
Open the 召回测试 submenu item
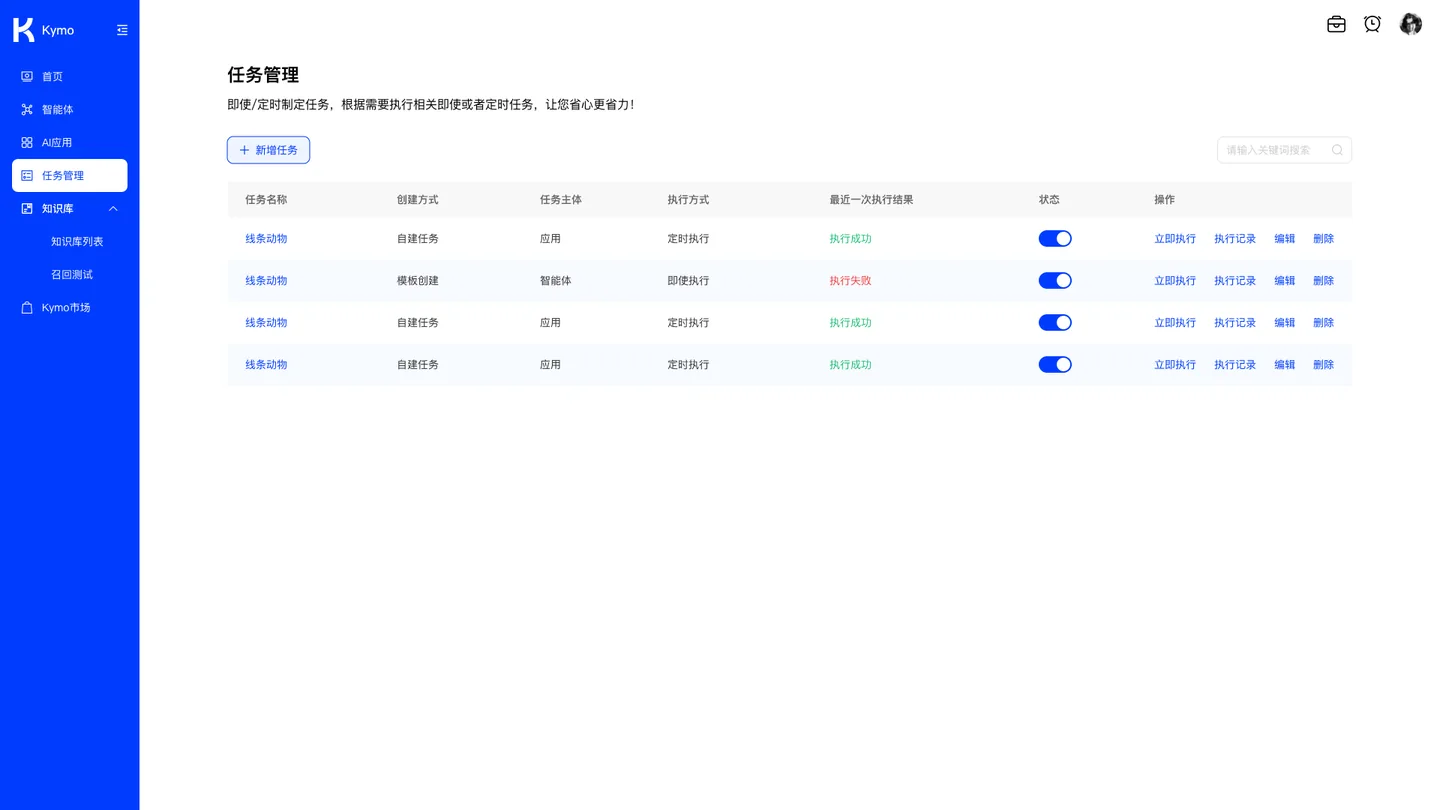[70, 274]
